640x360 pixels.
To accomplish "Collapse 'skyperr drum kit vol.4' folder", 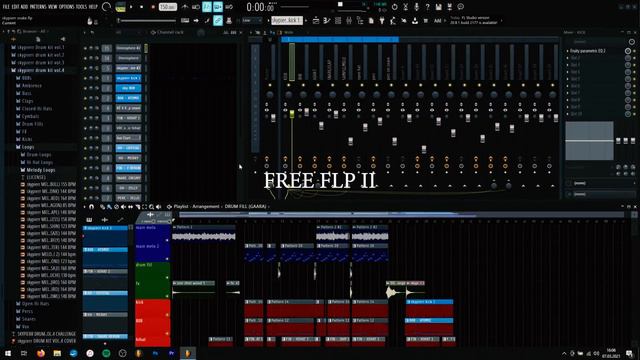I will [x=38, y=70].
